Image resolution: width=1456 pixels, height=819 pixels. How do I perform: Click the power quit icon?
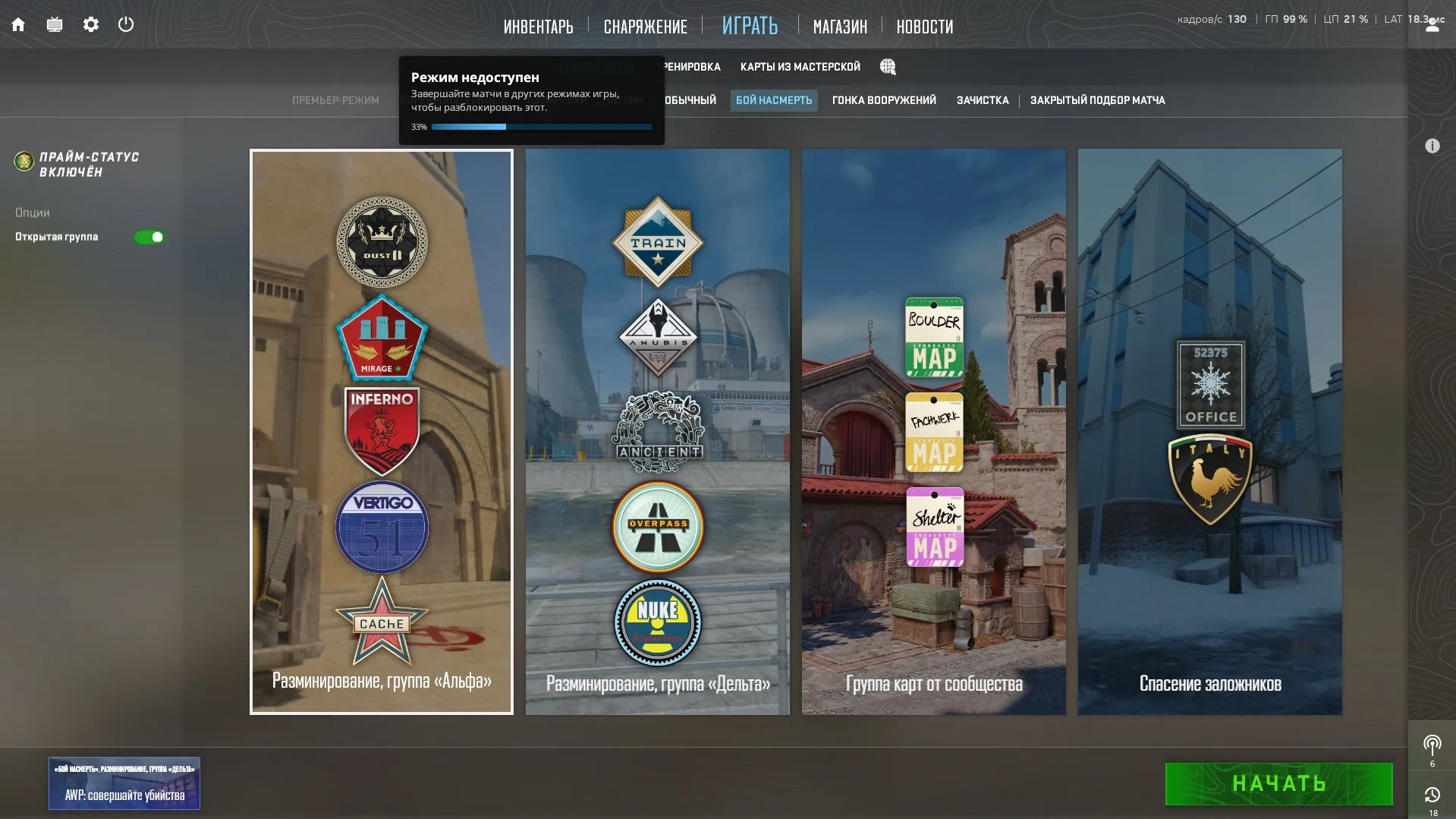click(x=126, y=24)
